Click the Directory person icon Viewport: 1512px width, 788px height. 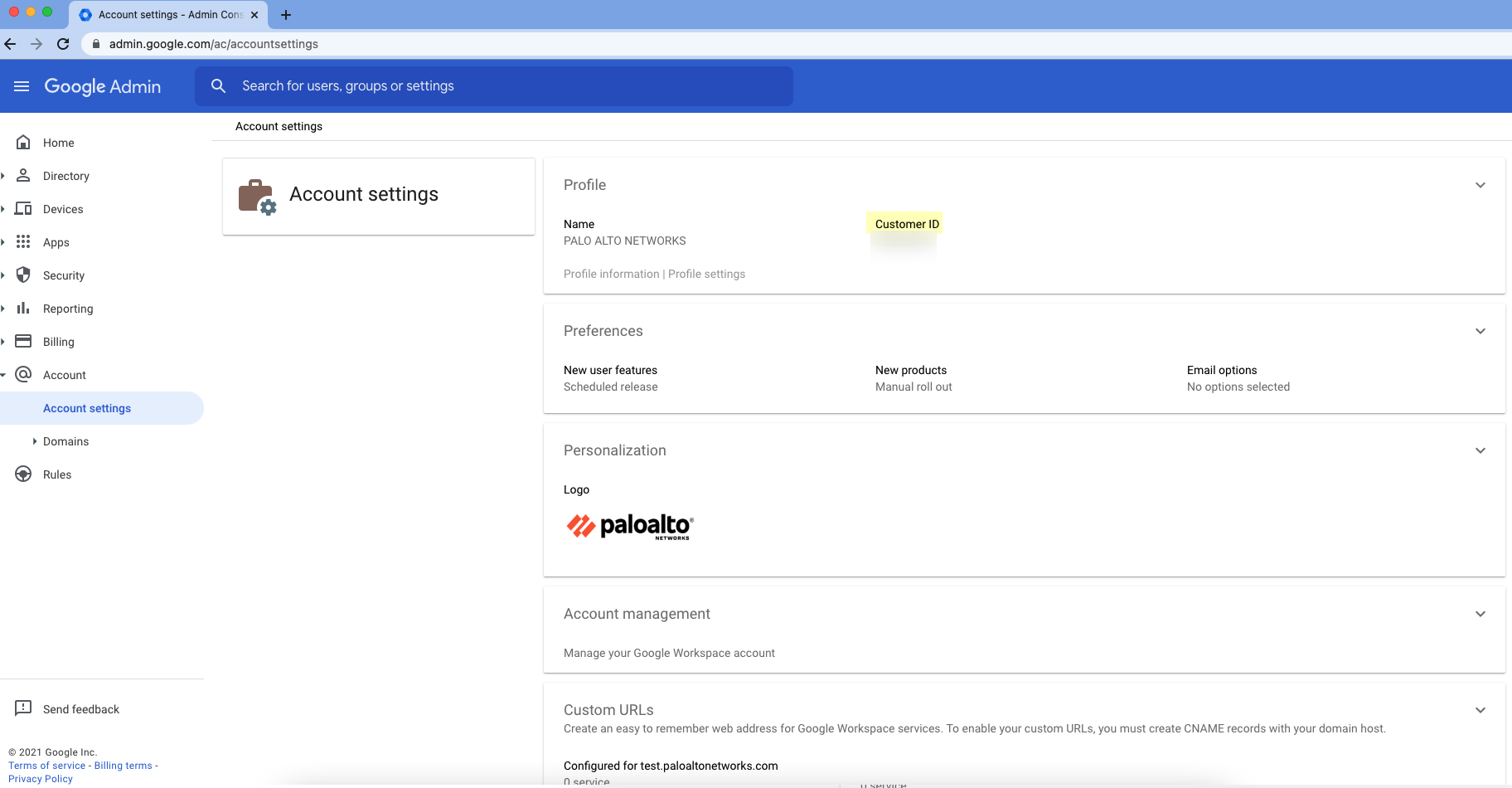[x=23, y=175]
